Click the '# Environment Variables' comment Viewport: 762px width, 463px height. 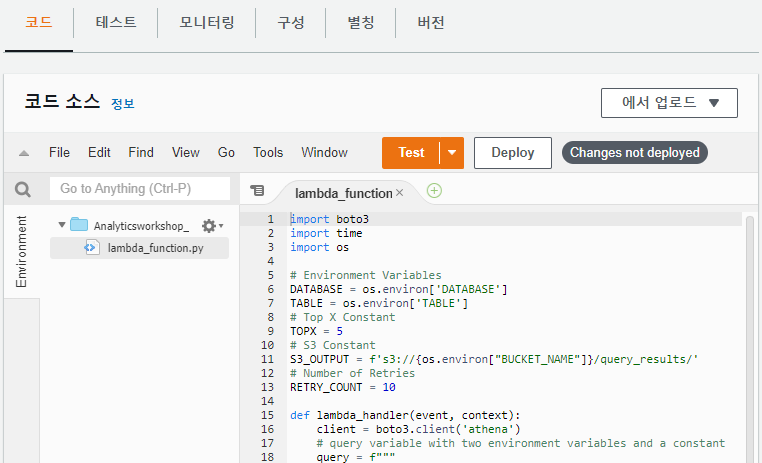(366, 275)
